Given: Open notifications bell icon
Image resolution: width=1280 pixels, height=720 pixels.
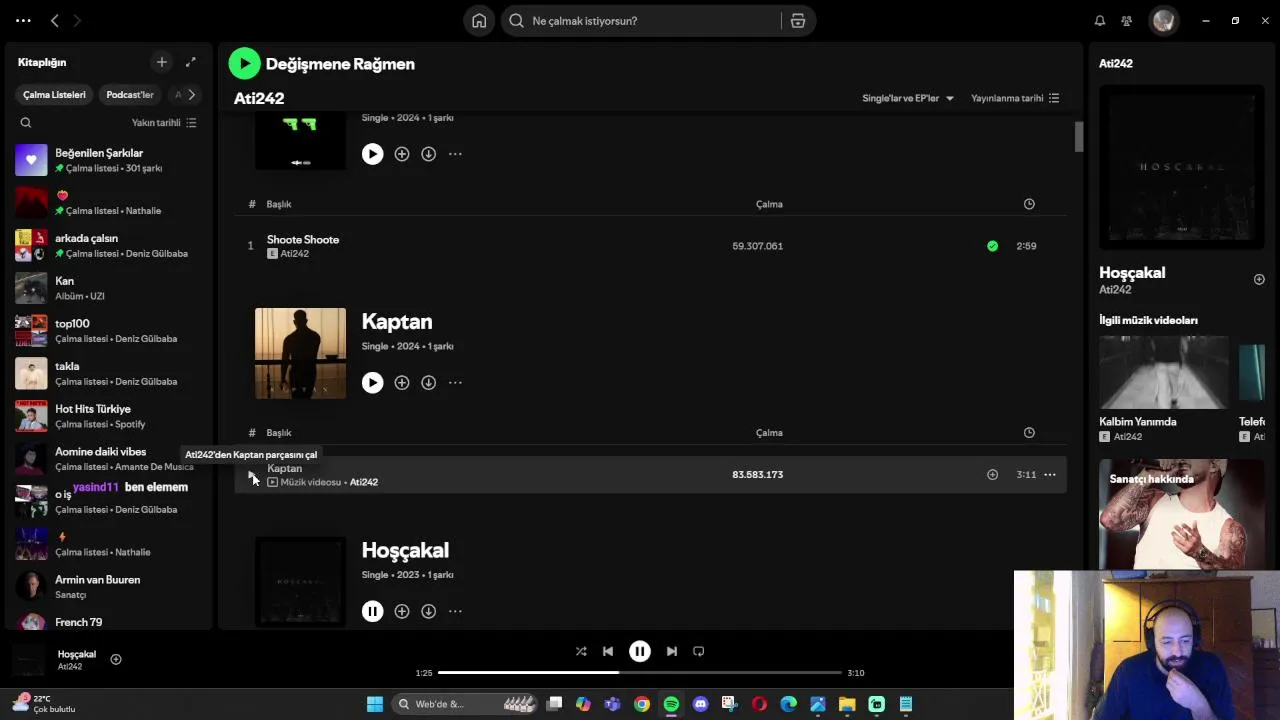Looking at the screenshot, I should tap(1100, 21).
